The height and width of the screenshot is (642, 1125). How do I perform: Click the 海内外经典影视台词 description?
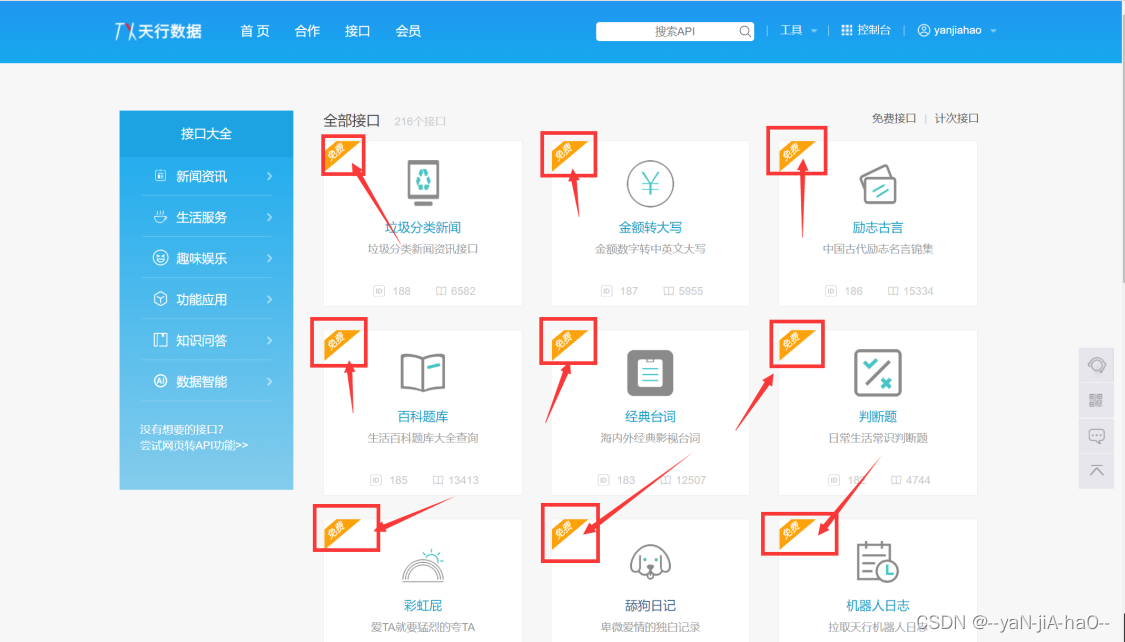[650, 438]
